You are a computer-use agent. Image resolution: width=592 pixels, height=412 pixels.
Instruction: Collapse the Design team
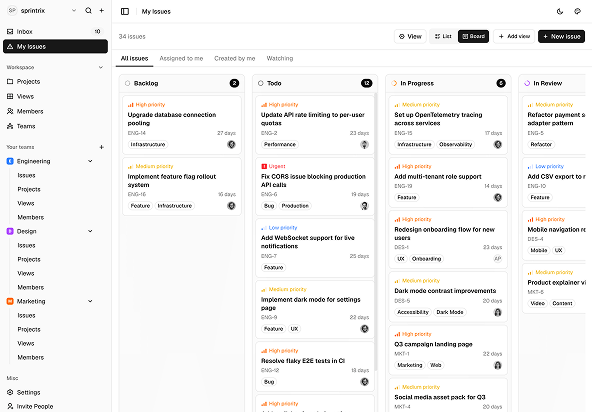click(x=90, y=231)
